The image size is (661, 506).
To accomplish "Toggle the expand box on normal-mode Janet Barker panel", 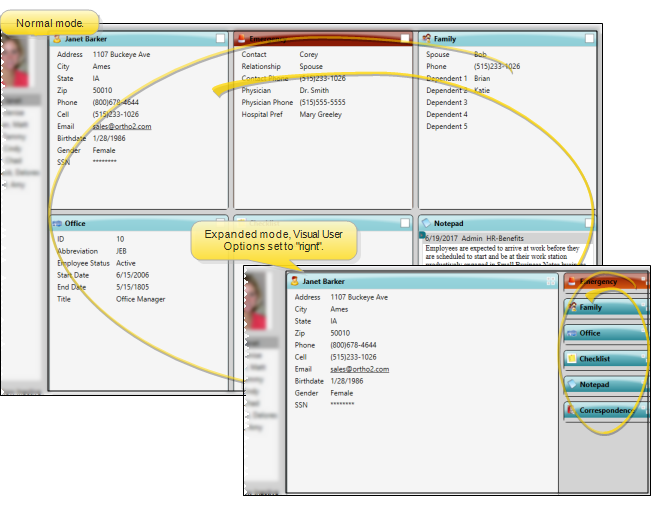I will [219, 39].
